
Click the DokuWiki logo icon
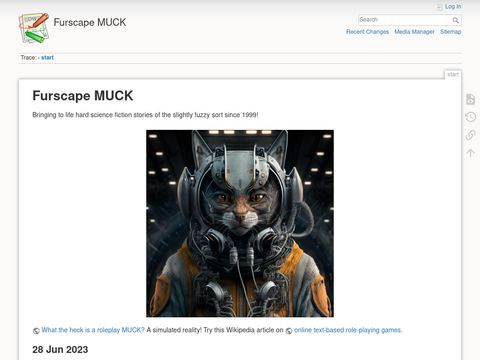point(34,28)
